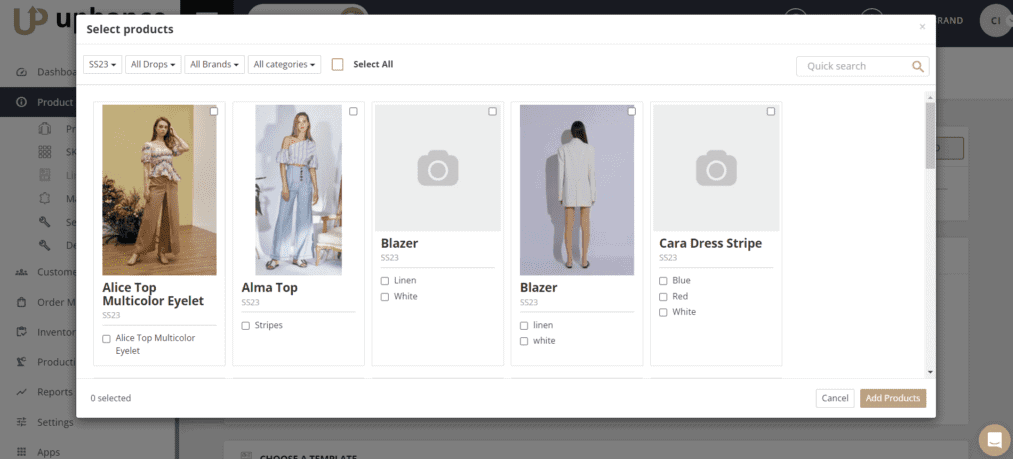Click the Reports chart icon in sidebar

(x=21, y=392)
